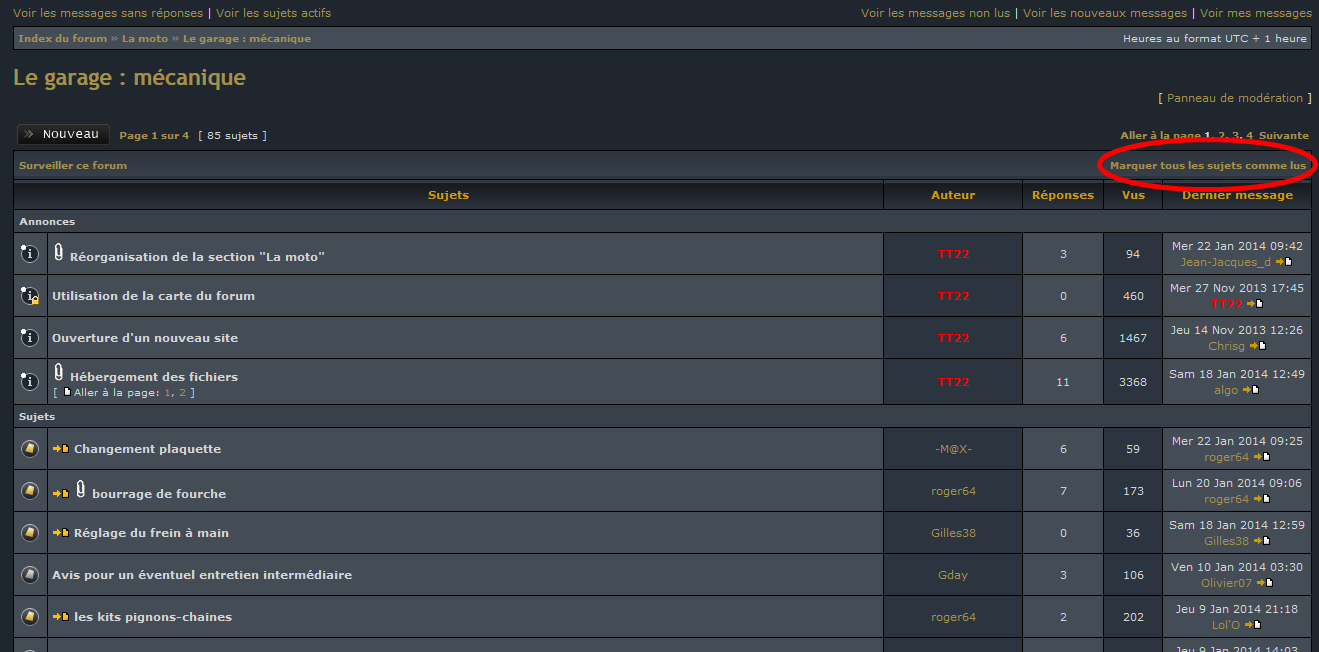Go to "Suivante" next page in pagination
This screenshot has width=1319, height=652.
[x=1283, y=135]
